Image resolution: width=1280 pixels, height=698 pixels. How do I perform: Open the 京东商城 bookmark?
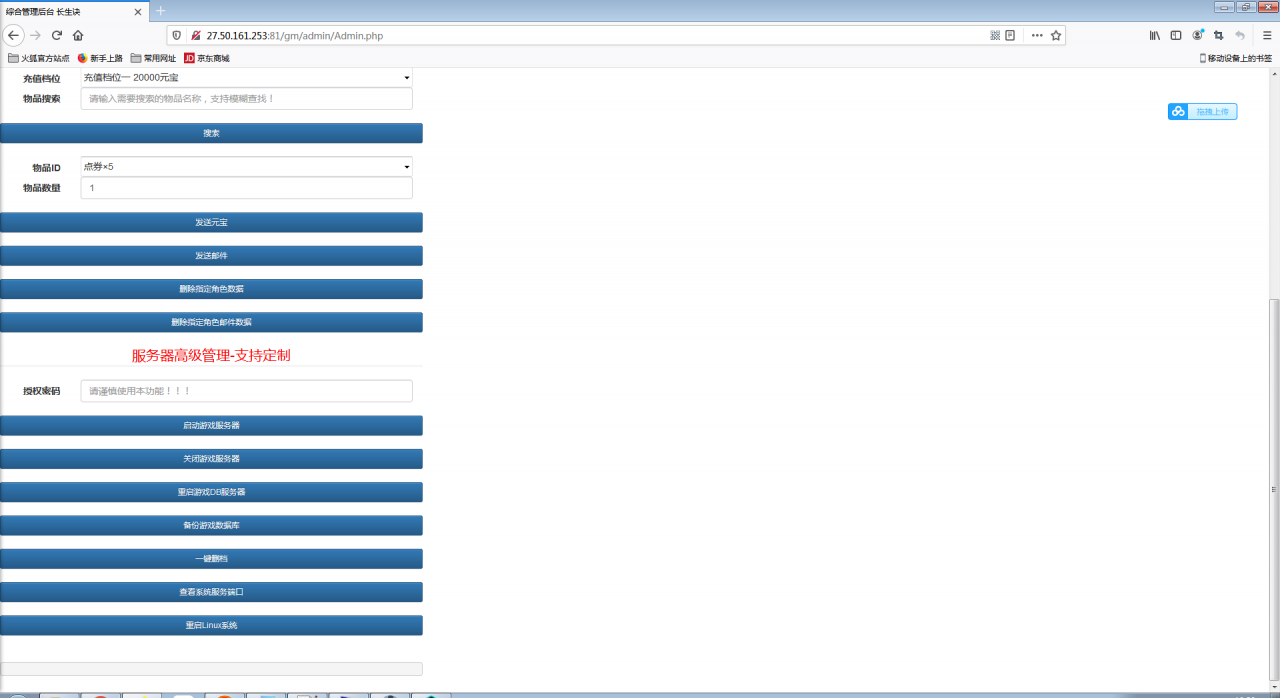(206, 58)
